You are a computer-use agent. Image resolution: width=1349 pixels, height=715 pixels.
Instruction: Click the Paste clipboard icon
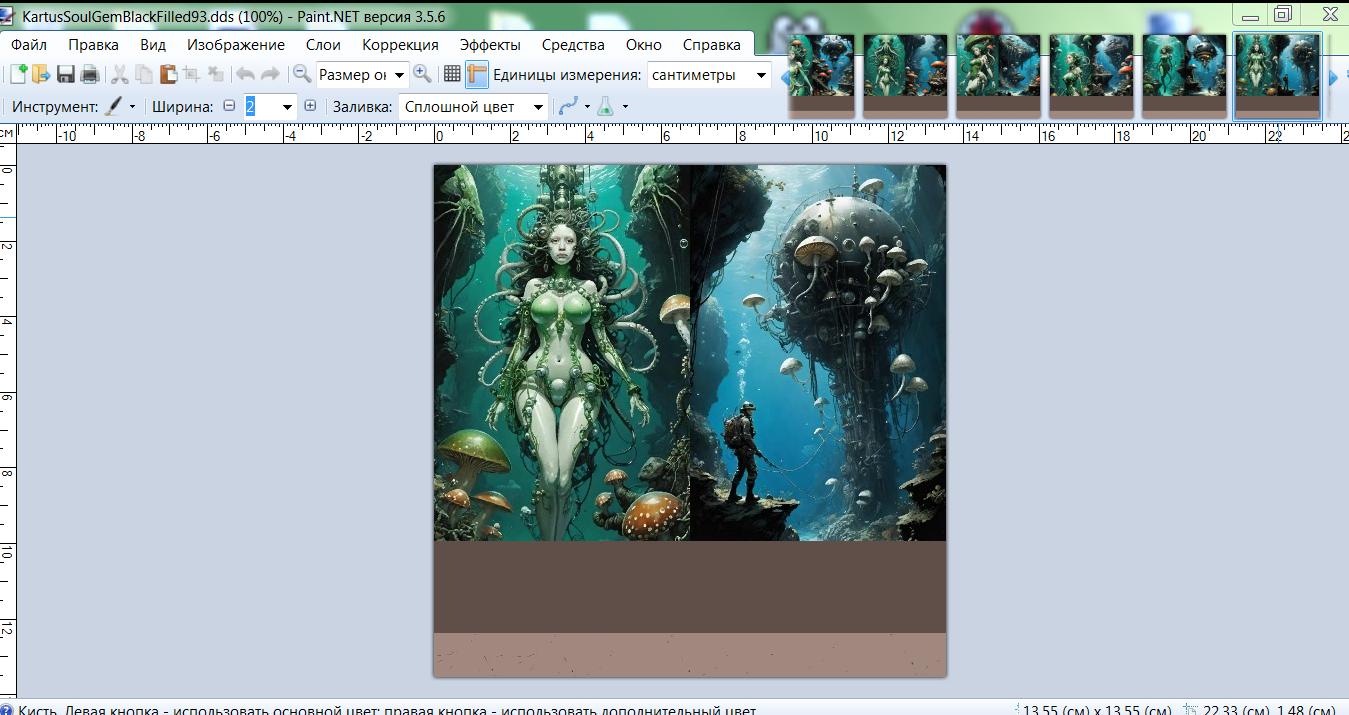(168, 75)
